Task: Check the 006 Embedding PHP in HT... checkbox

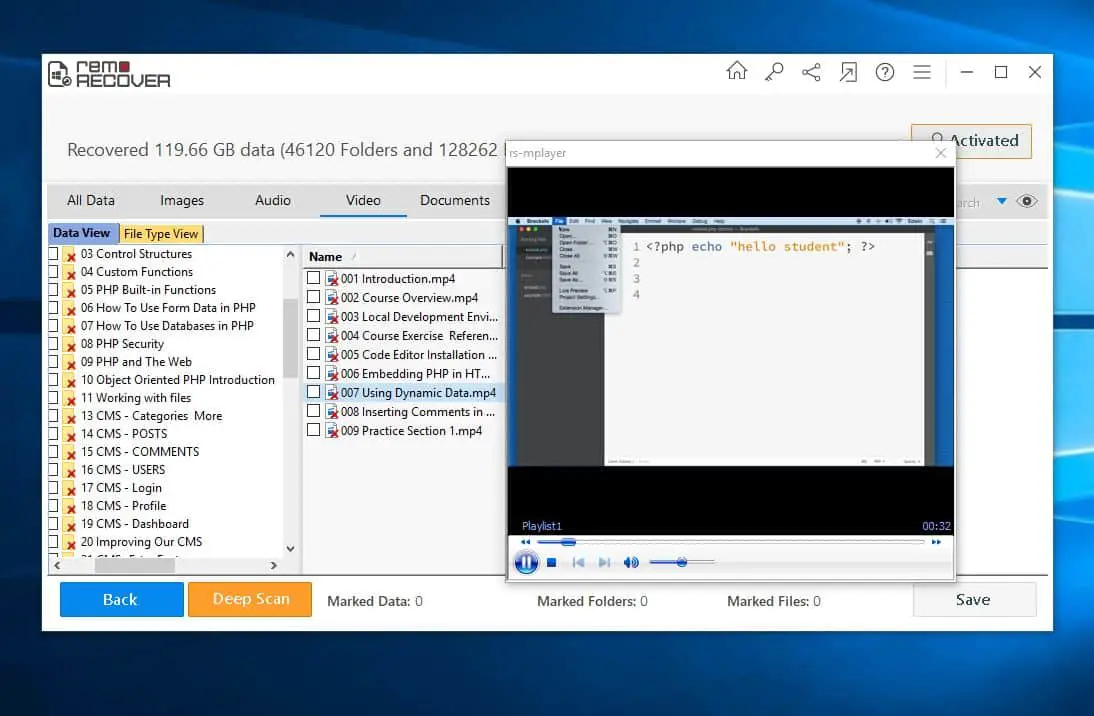Action: (314, 373)
